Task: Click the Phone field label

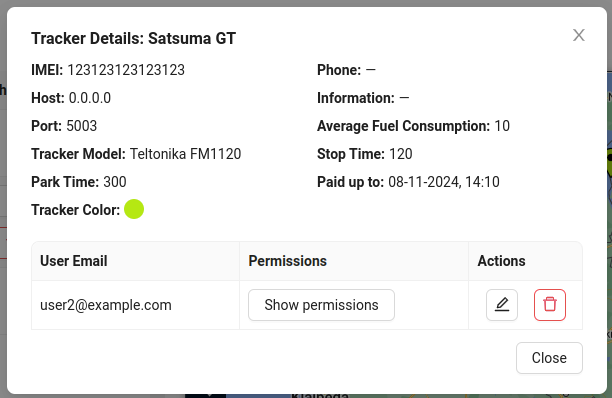Action: [x=339, y=70]
